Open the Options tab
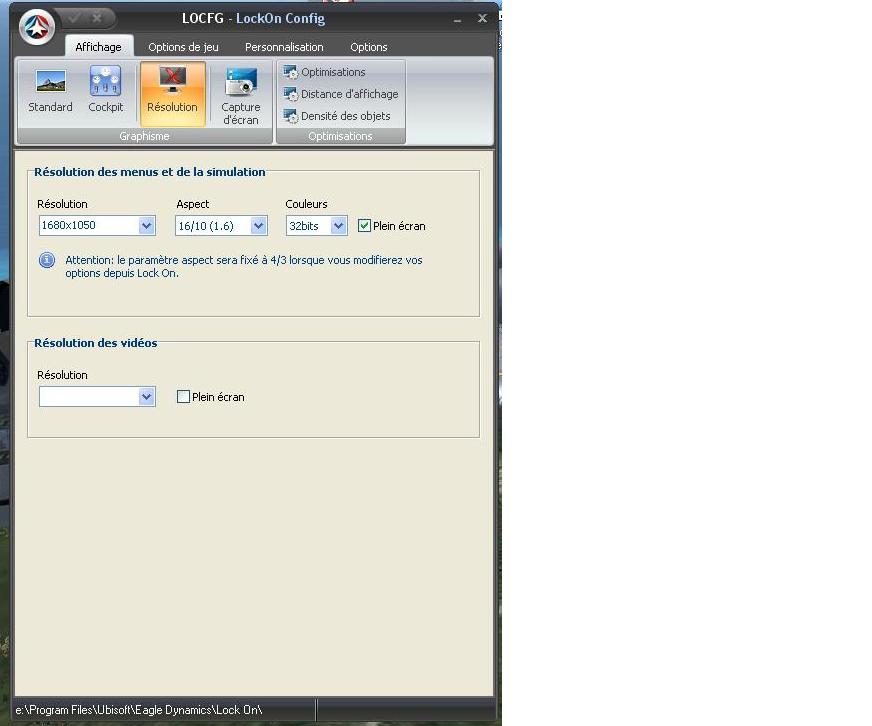Viewport: 872px width, 726px height. (x=368, y=47)
